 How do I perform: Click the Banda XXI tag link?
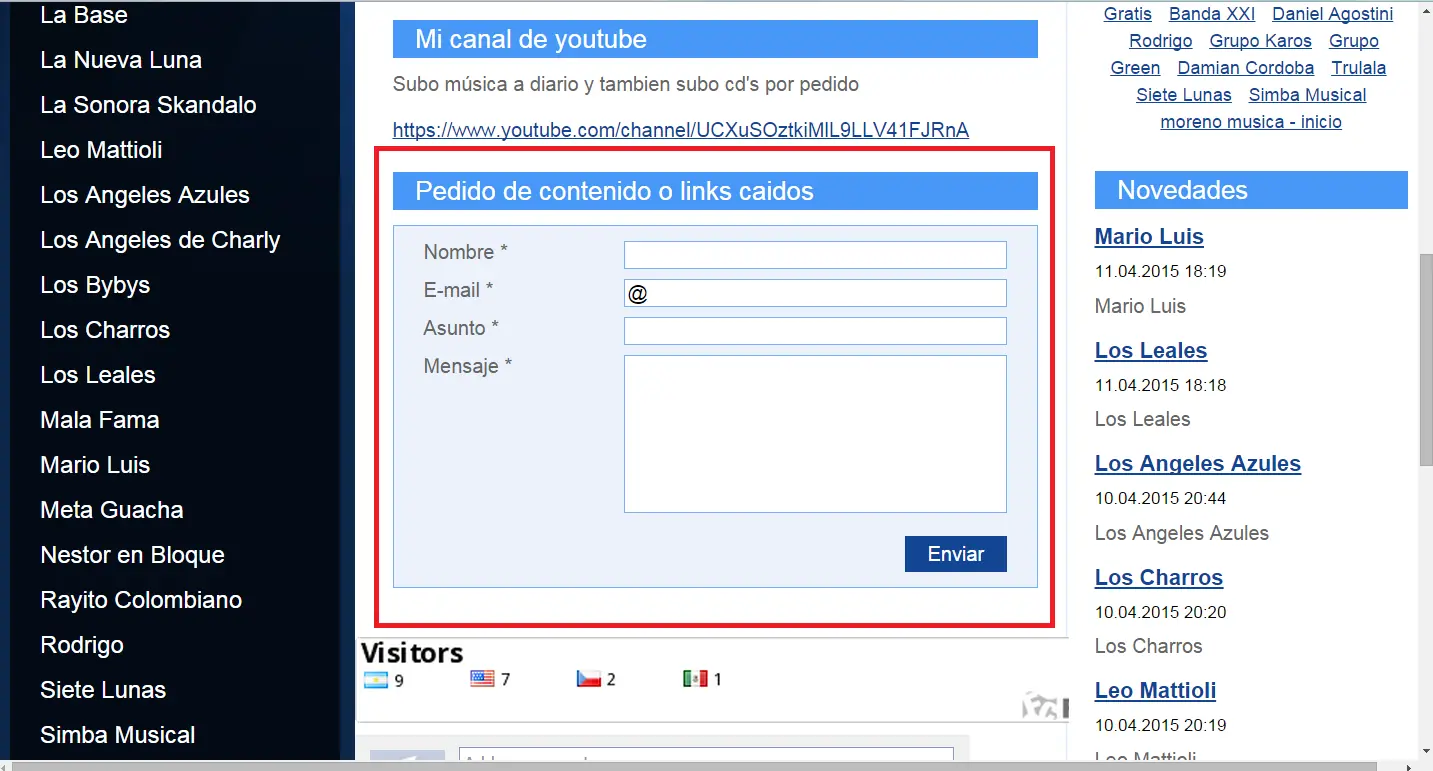tap(1212, 14)
